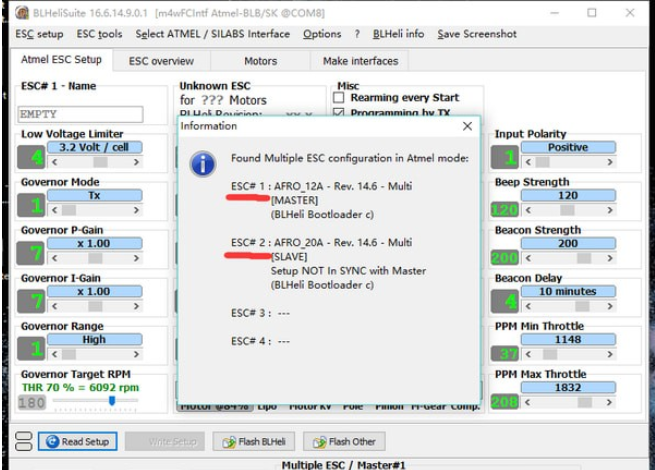Maximize the BLHeliSuite window
Image resolution: width=655 pixels, height=470 pixels.
[592, 13]
